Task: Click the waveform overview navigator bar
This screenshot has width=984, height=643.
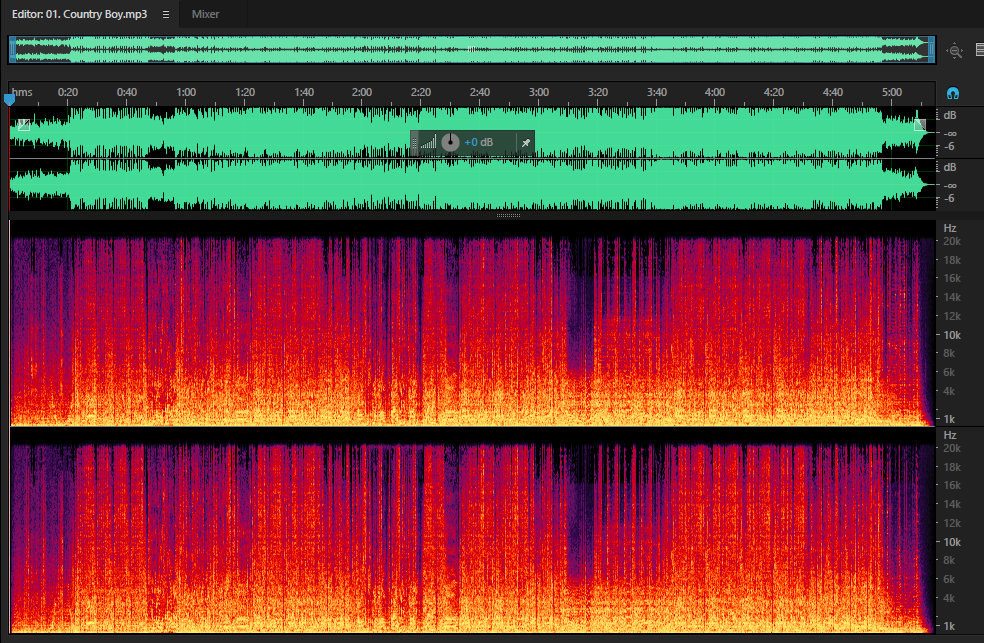Action: tap(472, 50)
